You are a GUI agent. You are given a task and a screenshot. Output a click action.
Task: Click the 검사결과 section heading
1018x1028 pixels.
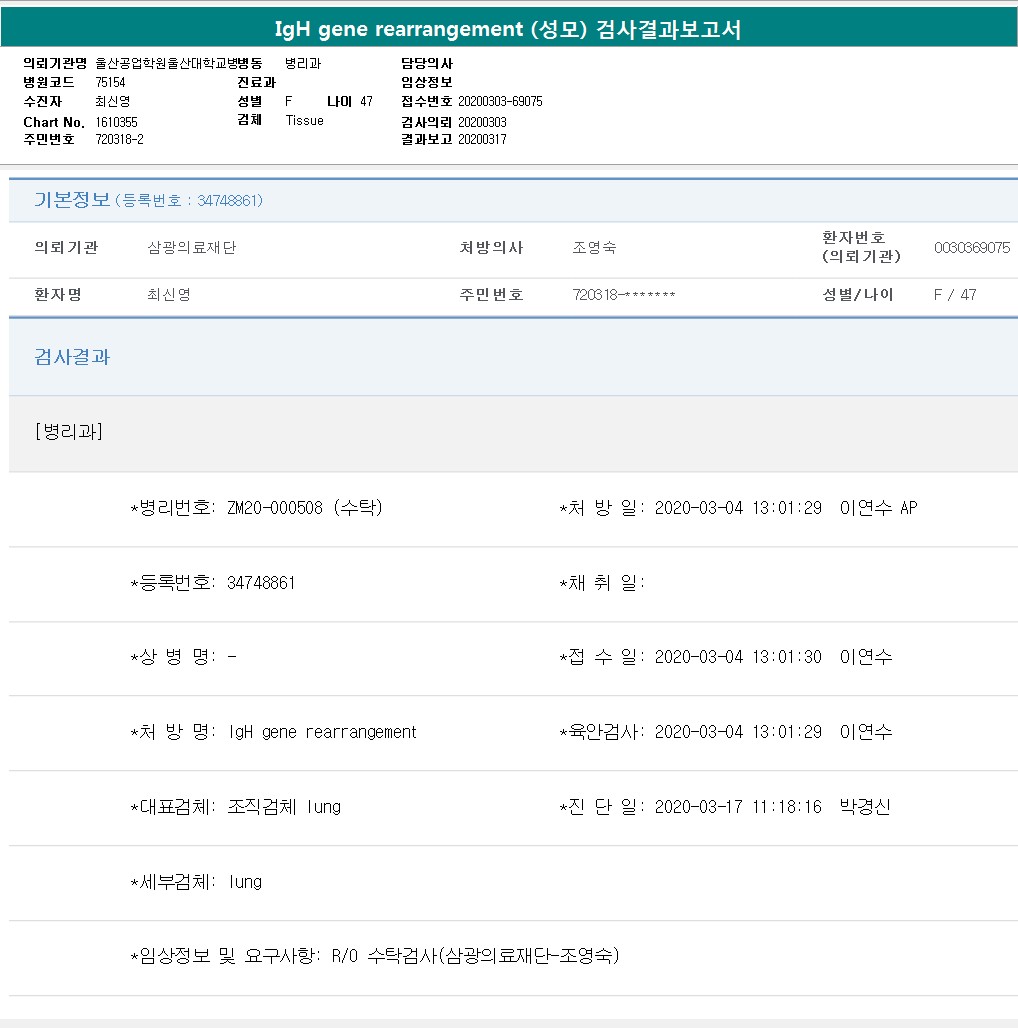click(x=72, y=357)
